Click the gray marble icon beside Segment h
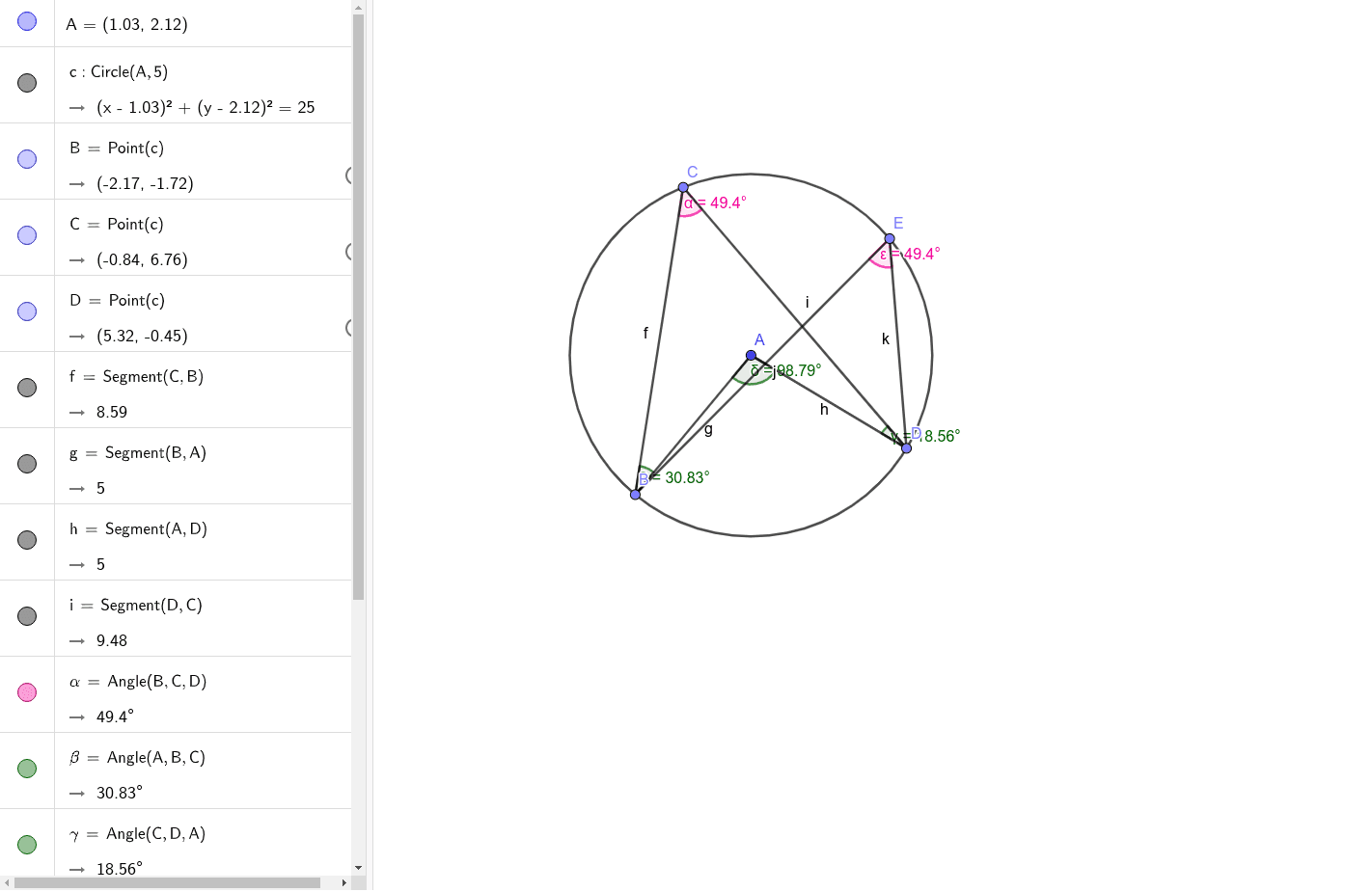Image resolution: width=1372 pixels, height=892 pixels. (26, 540)
